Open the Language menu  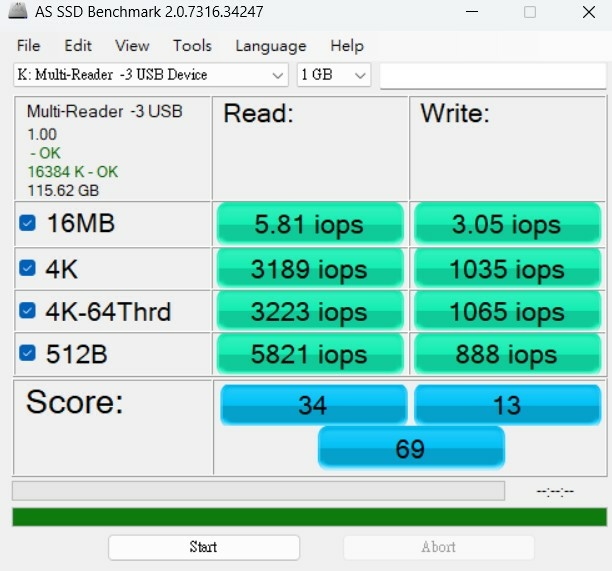271,46
